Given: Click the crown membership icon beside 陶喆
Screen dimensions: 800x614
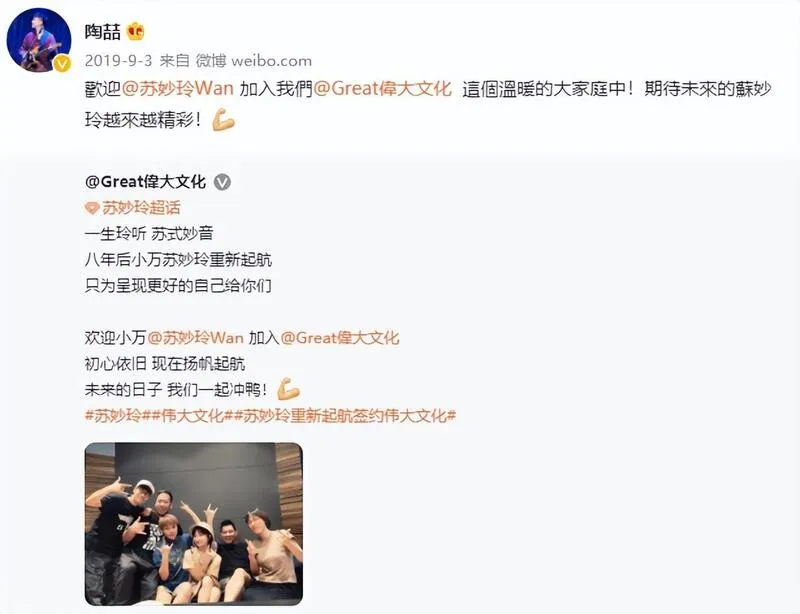Looking at the screenshot, I should (x=135, y=32).
